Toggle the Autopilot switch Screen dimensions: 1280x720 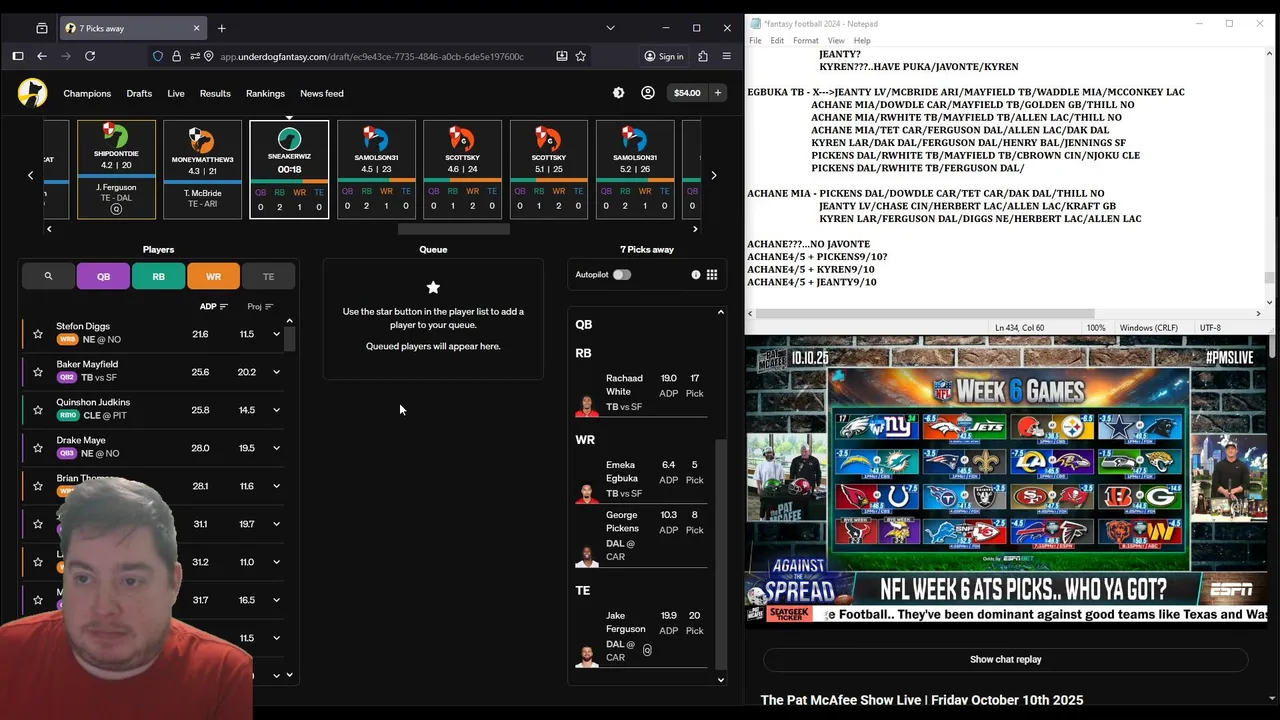tap(622, 275)
